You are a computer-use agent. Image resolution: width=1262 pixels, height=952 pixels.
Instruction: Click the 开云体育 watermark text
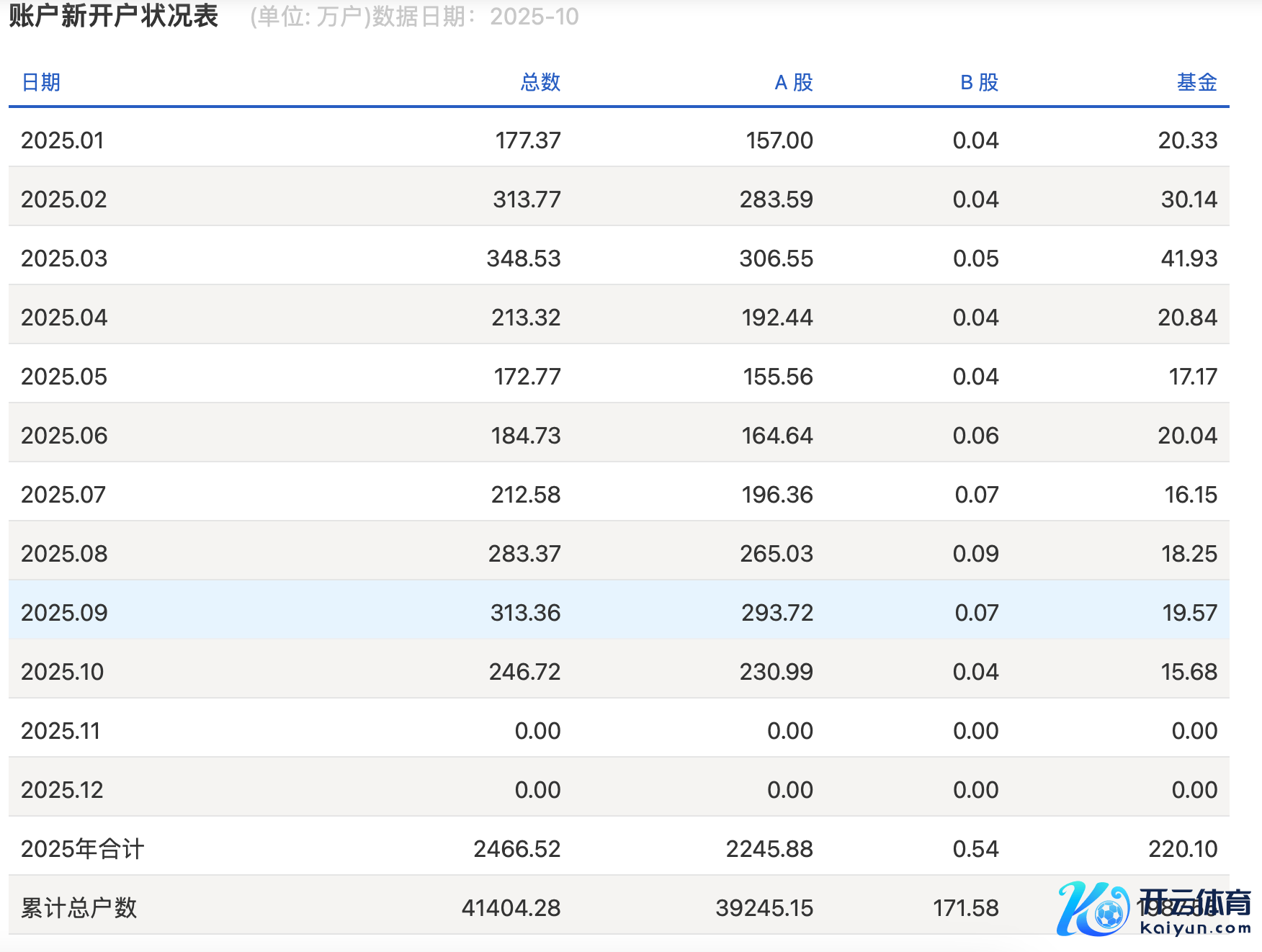pos(1196,902)
